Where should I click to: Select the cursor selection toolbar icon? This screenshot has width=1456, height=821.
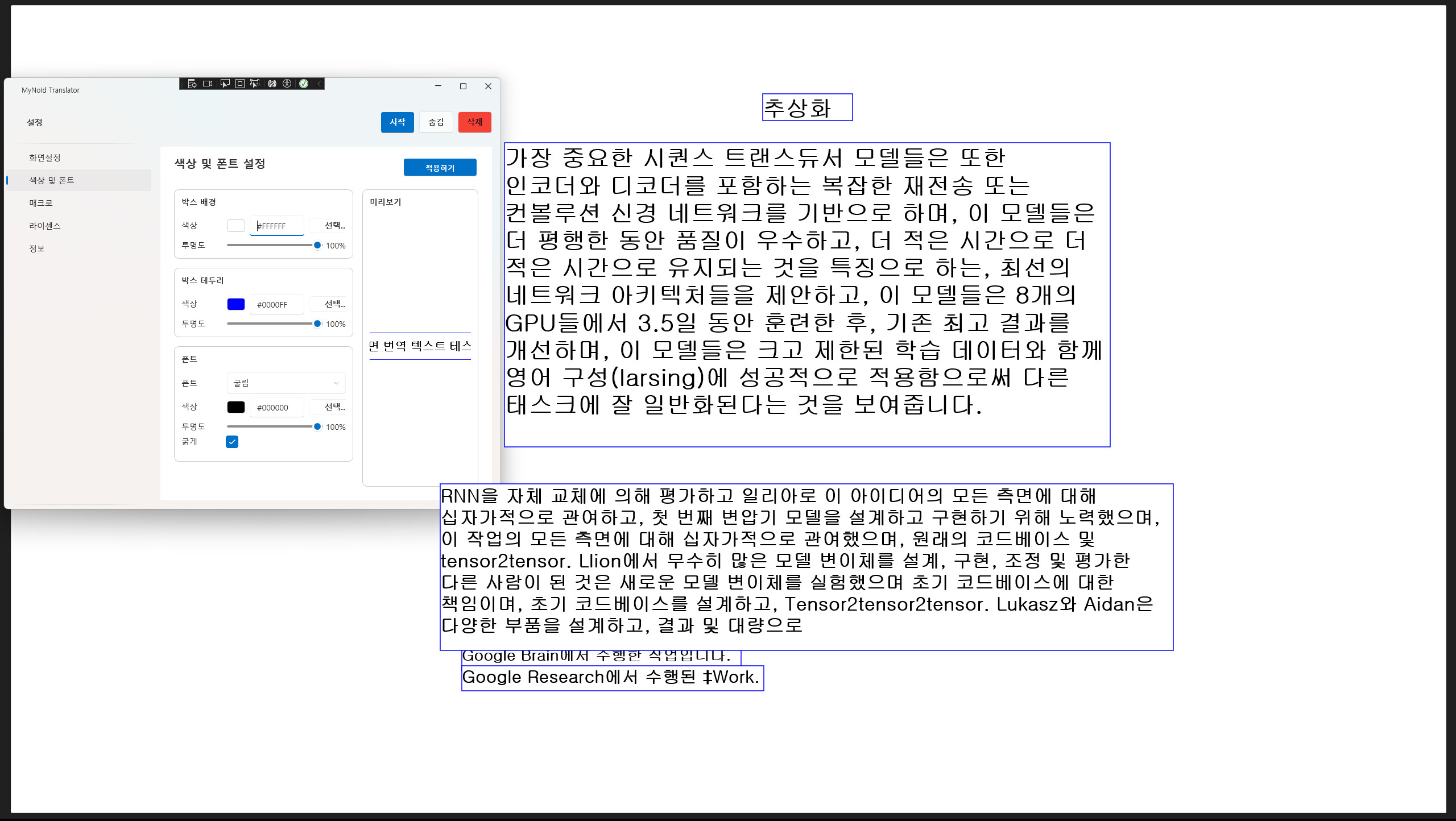pos(225,84)
